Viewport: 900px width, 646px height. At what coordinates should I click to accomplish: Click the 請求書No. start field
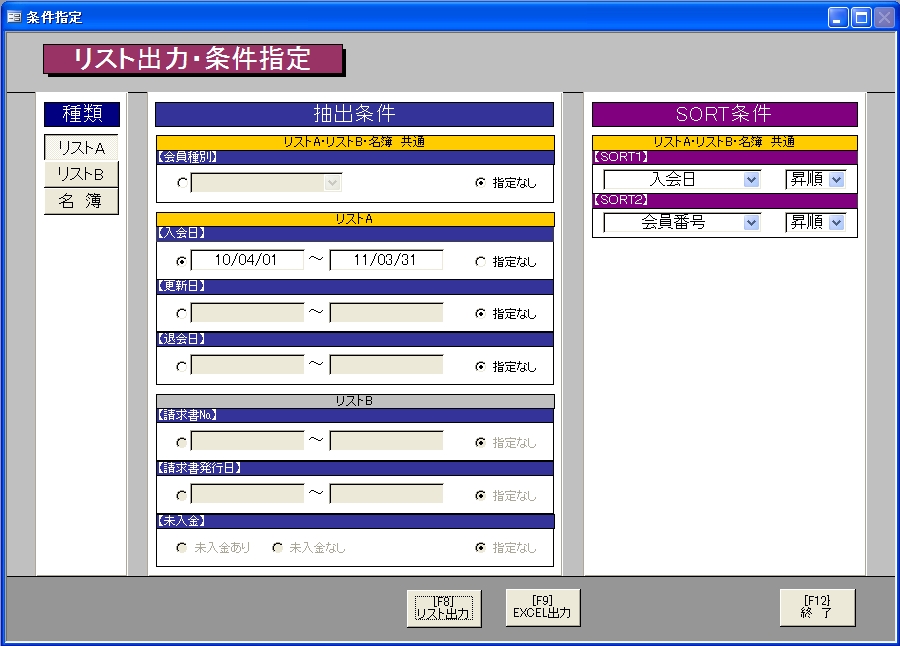(247, 441)
